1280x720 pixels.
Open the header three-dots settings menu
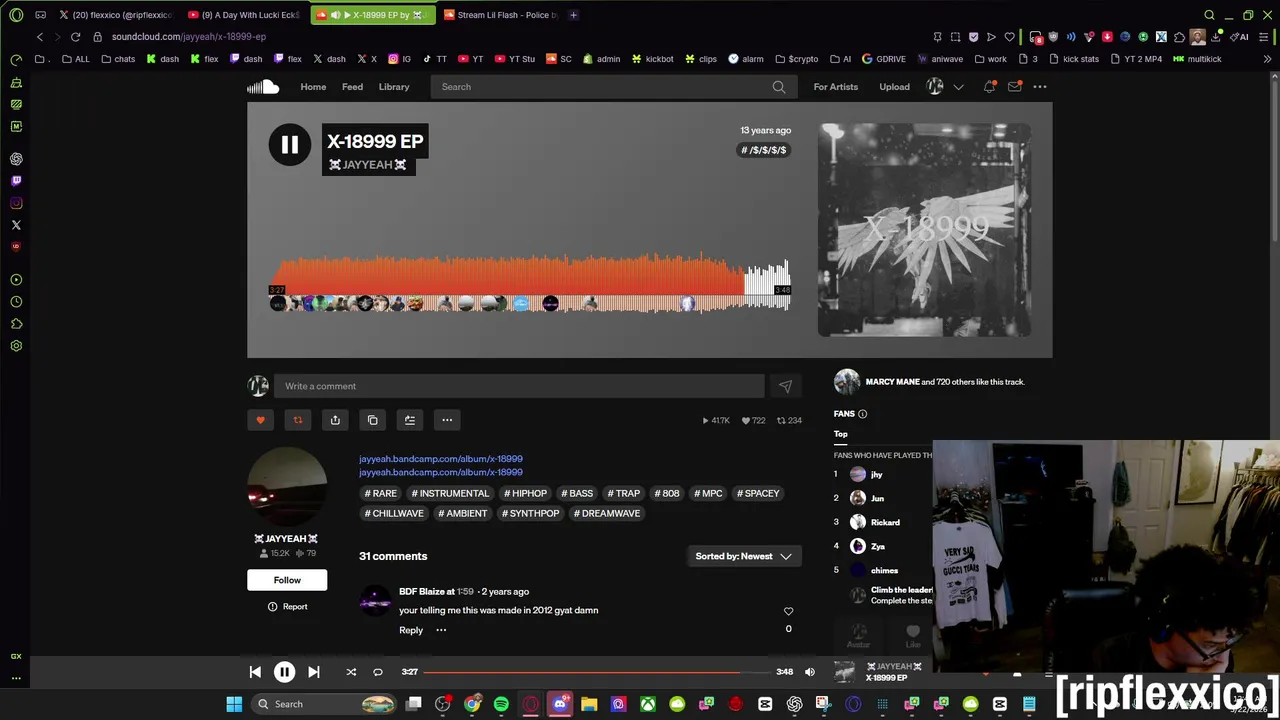tap(1040, 87)
